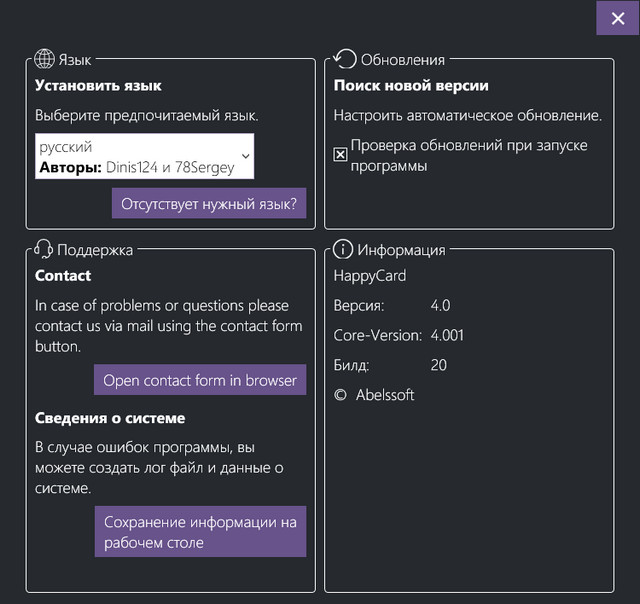
Task: Click the headset icon beside Поддержка
Action: (x=44, y=249)
